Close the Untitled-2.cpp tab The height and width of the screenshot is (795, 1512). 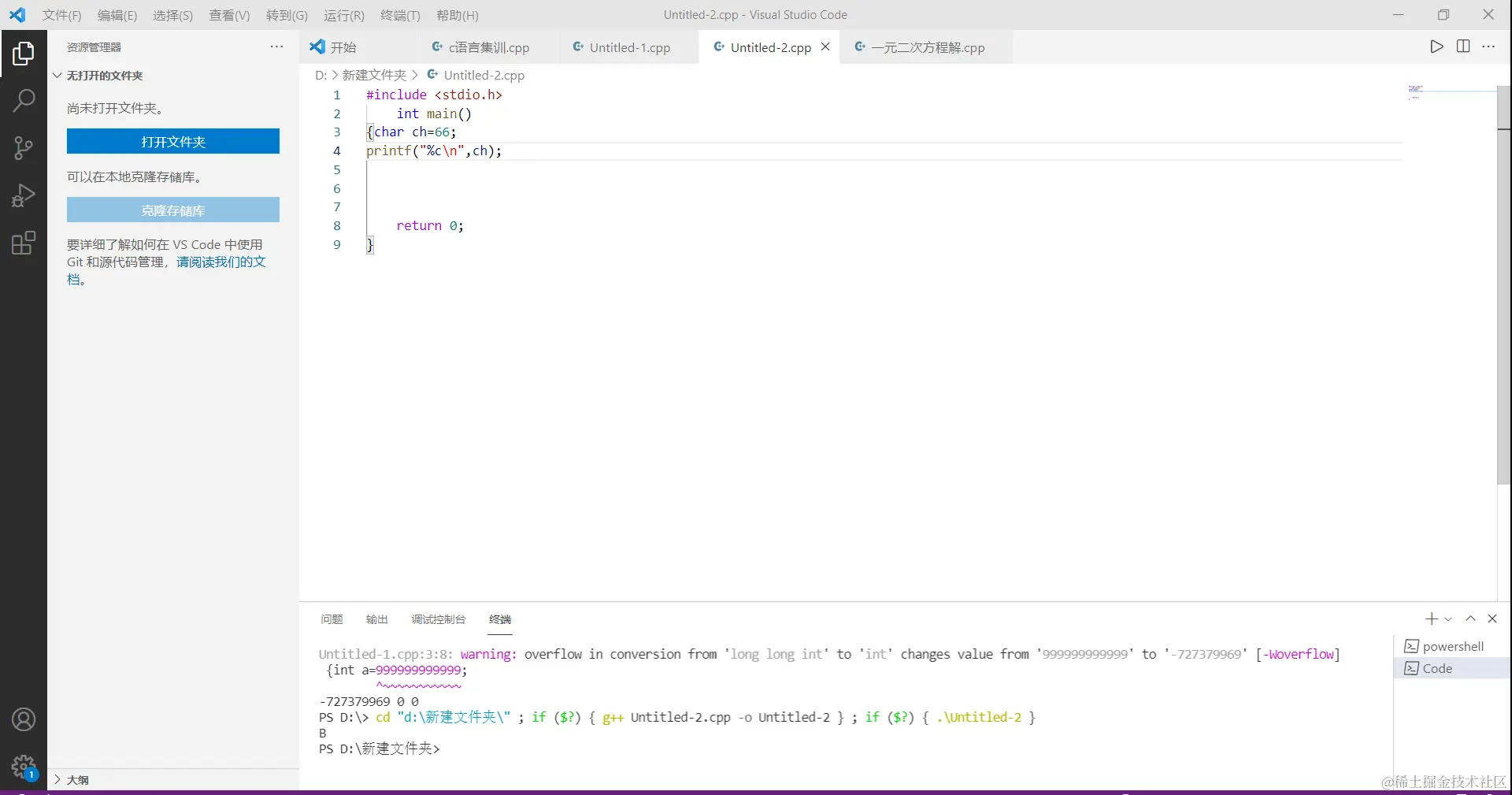tap(825, 46)
